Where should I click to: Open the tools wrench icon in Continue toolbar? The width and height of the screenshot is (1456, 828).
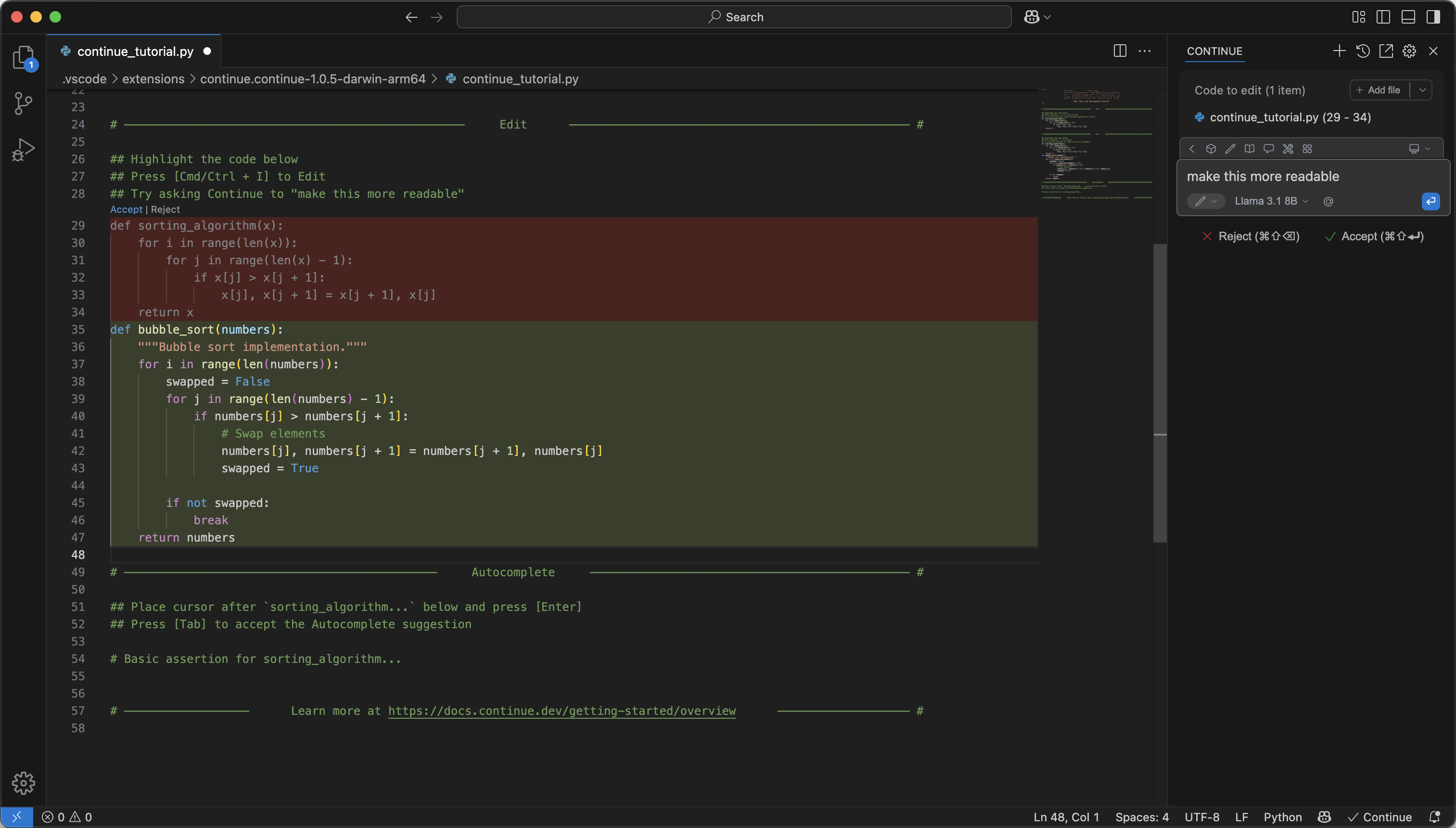(1288, 148)
